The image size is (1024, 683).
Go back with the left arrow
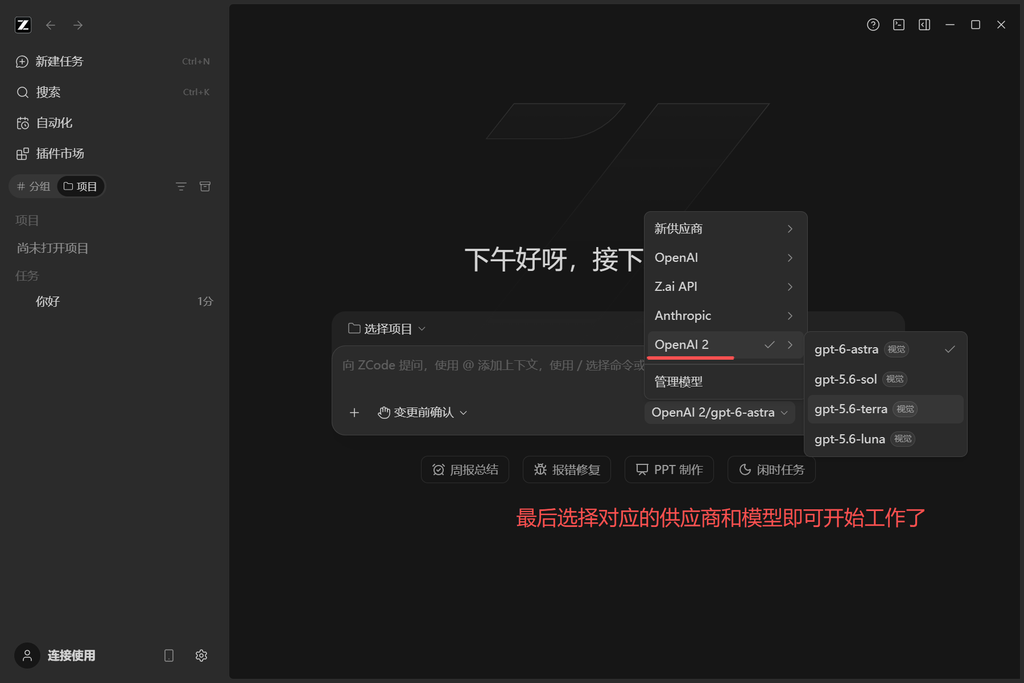tap(50, 25)
